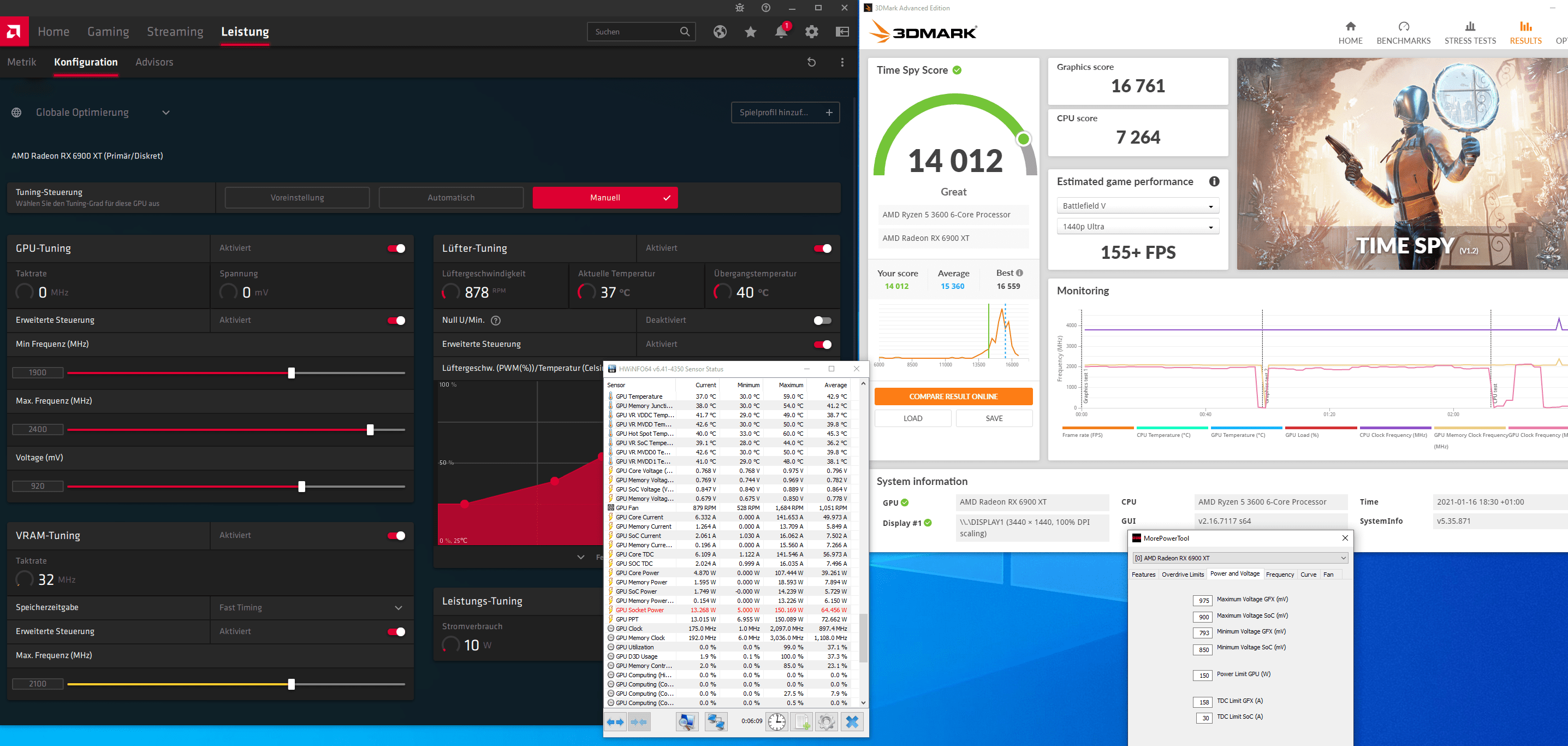Viewport: 1568px width, 746px height.
Task: Open the web browser globe icon
Action: click(720, 32)
